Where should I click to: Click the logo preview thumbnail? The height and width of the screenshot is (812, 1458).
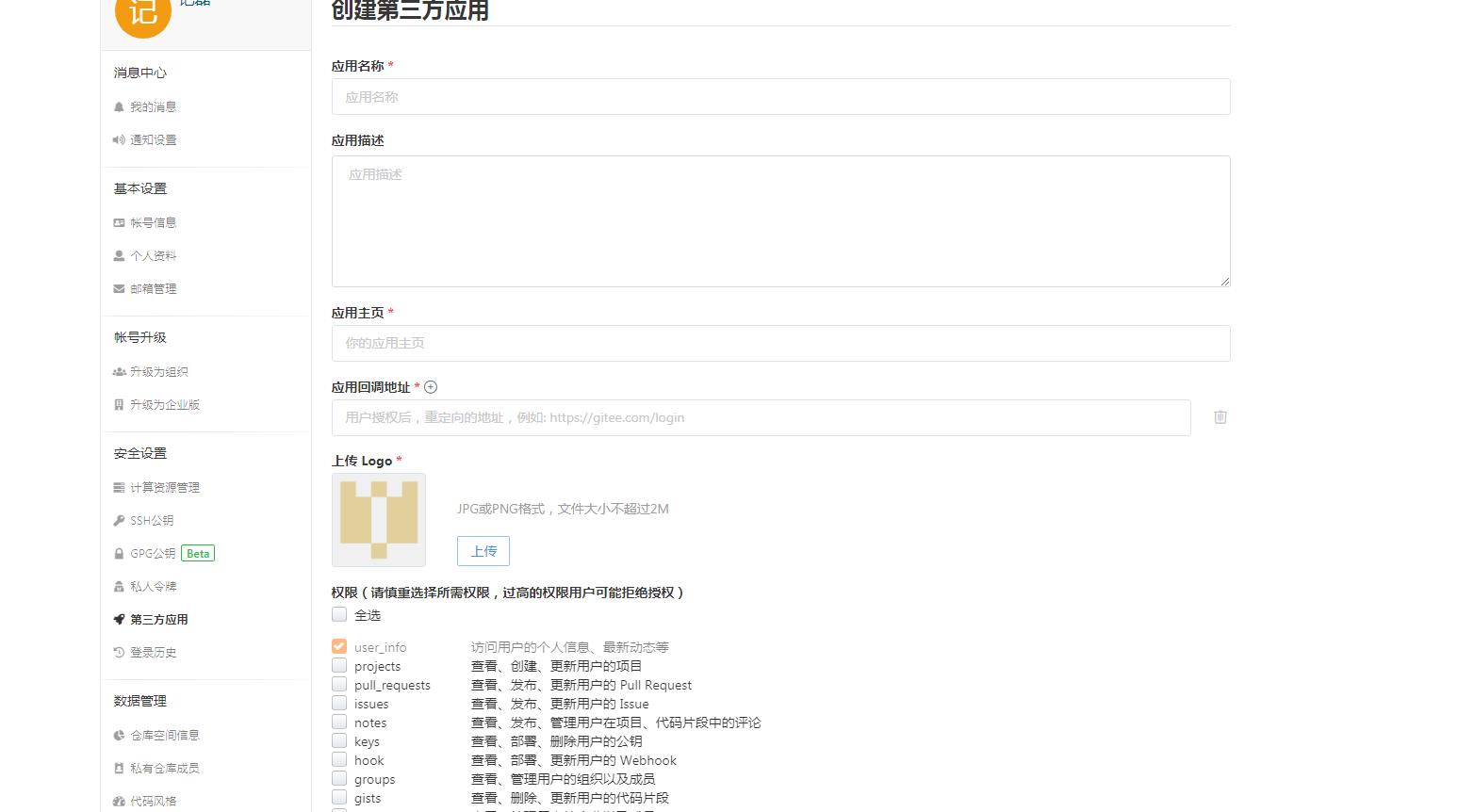pos(378,519)
